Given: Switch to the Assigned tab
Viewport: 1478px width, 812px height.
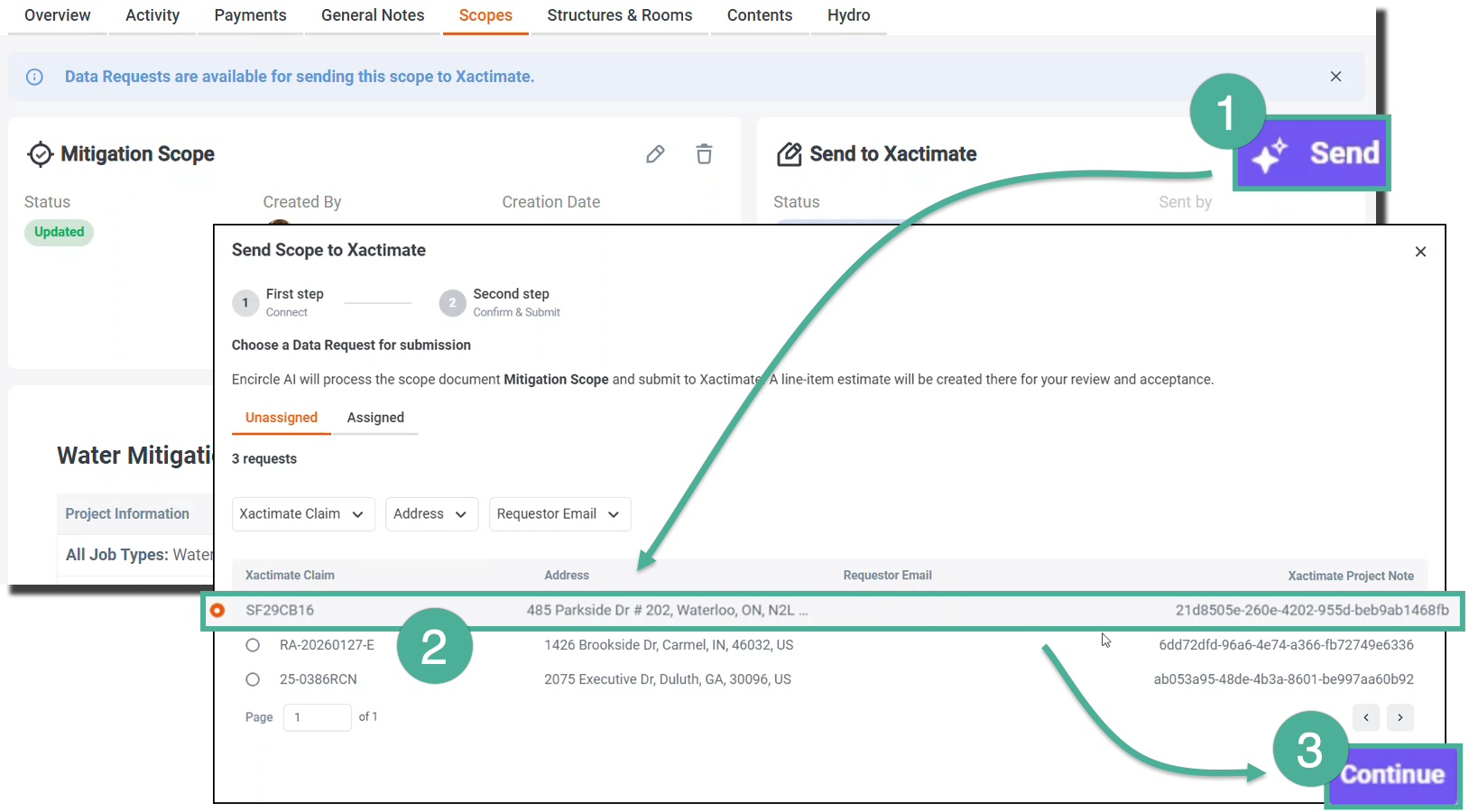Looking at the screenshot, I should pos(375,418).
